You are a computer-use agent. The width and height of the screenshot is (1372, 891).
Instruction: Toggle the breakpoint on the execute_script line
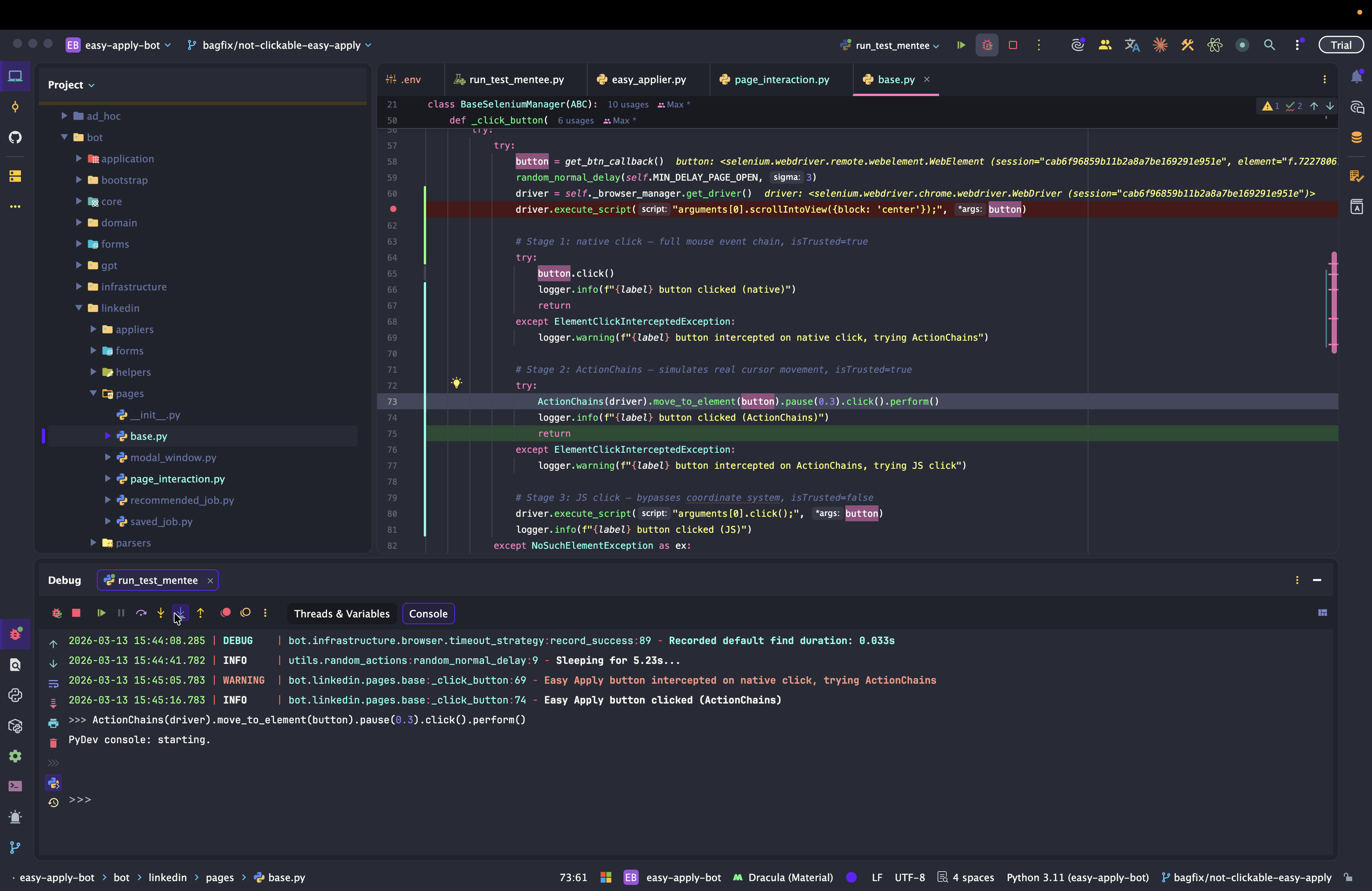393,209
